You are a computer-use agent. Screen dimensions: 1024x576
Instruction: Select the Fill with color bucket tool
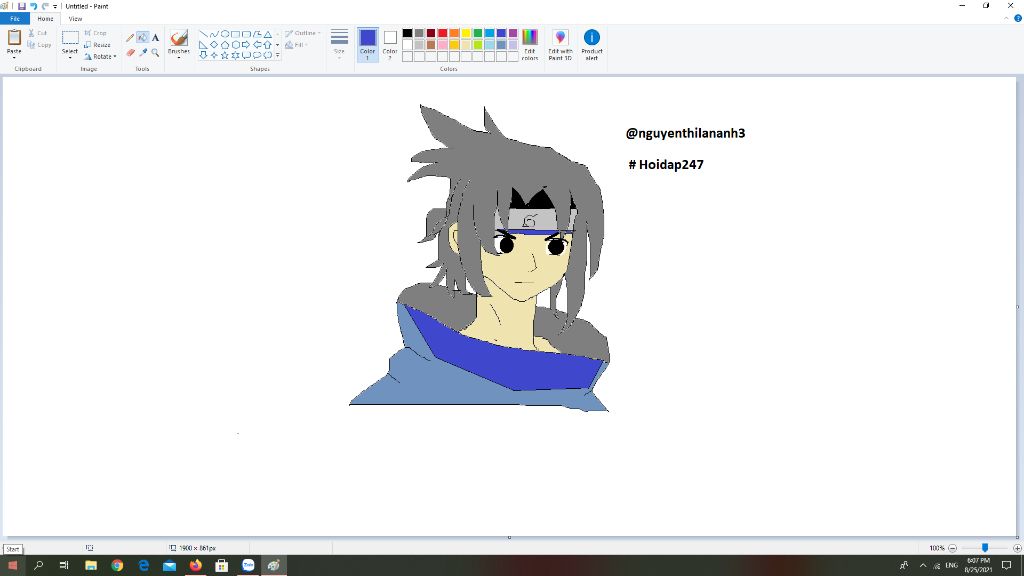(x=142, y=38)
